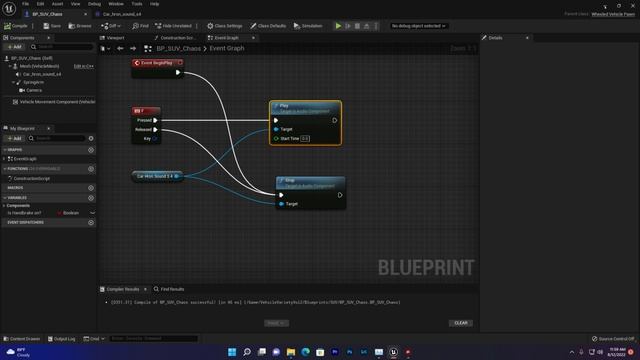Open the Windows Start menu
Screen dimensions: 640x360
tap(232, 352)
